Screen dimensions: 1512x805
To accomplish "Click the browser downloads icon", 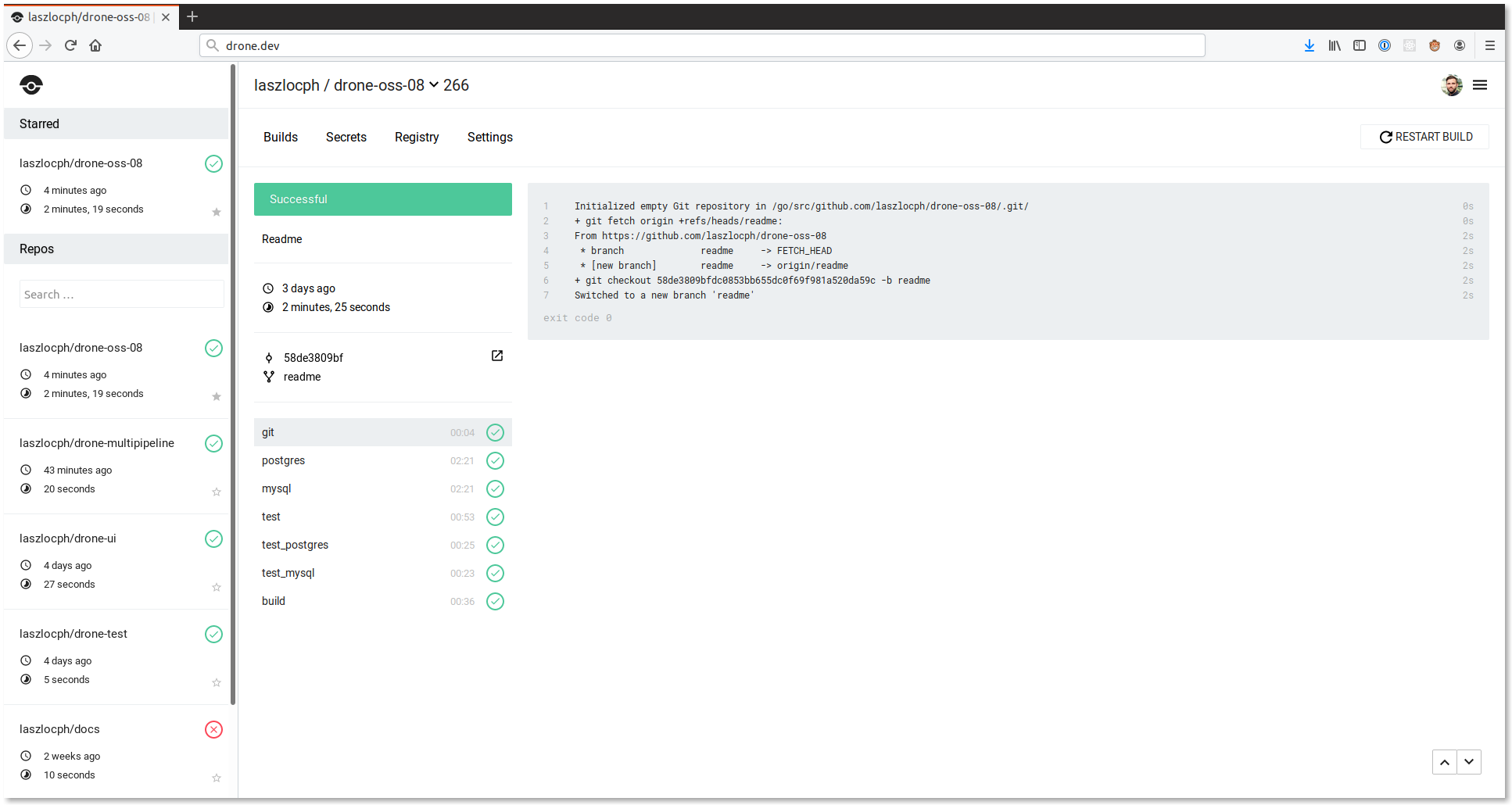I will point(1309,45).
